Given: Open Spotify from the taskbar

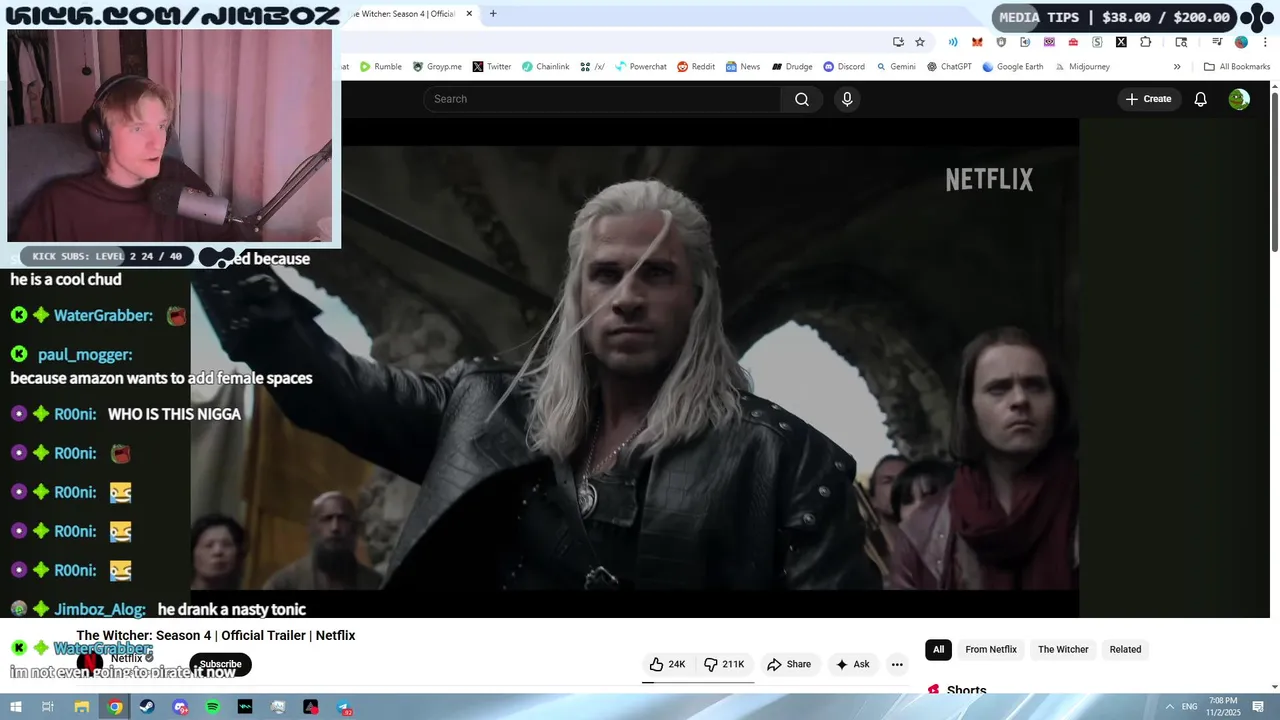Looking at the screenshot, I should point(213,707).
